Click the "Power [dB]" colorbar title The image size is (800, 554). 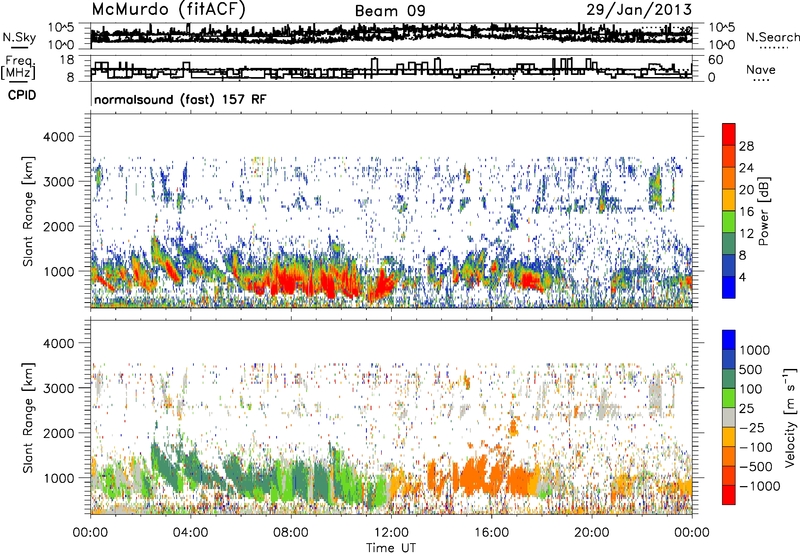[764, 211]
